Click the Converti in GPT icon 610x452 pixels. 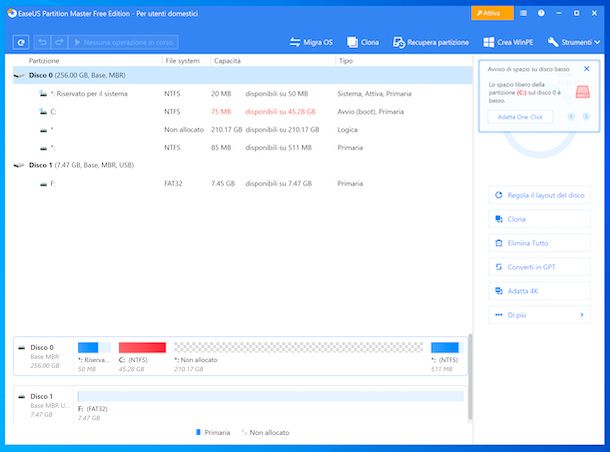click(x=499, y=267)
